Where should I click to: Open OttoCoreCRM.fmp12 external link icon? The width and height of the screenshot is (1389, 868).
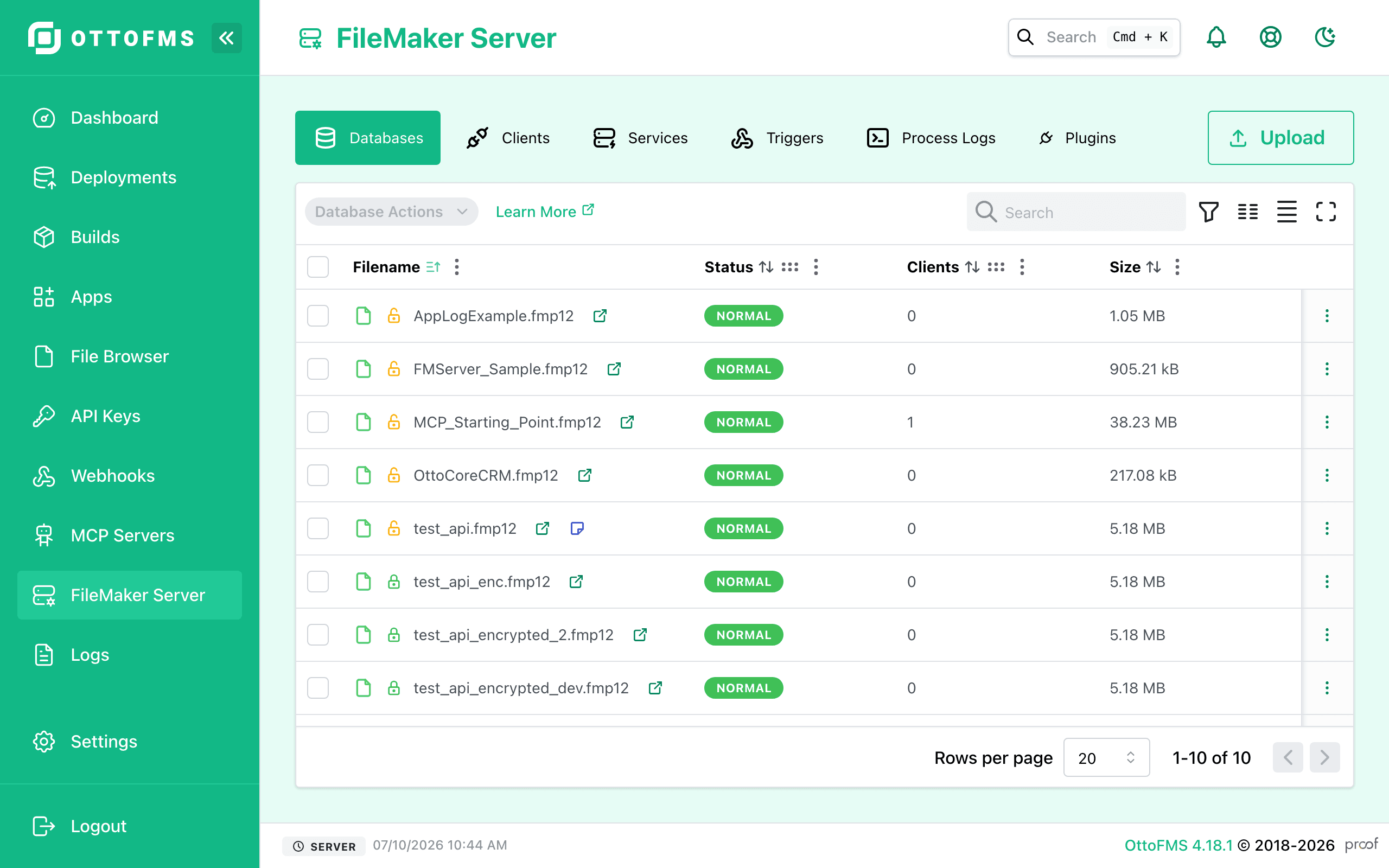tap(584, 475)
